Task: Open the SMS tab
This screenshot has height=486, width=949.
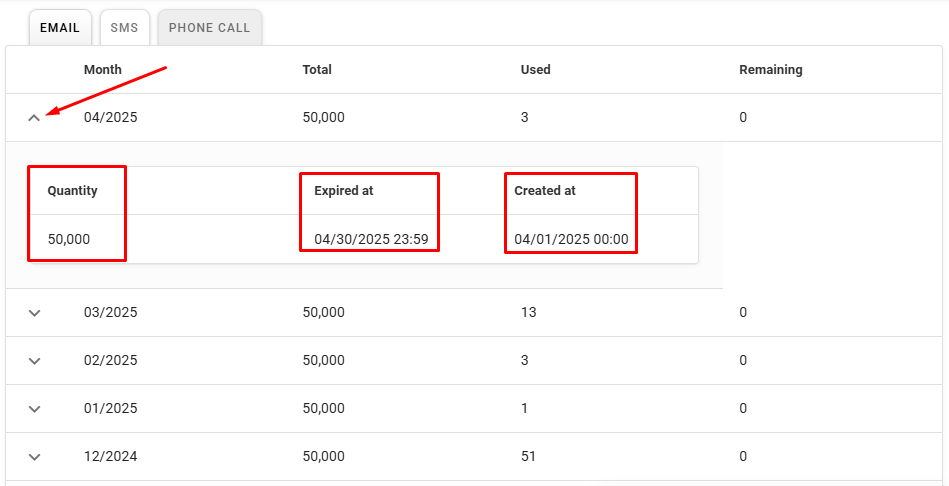Action: 124,28
